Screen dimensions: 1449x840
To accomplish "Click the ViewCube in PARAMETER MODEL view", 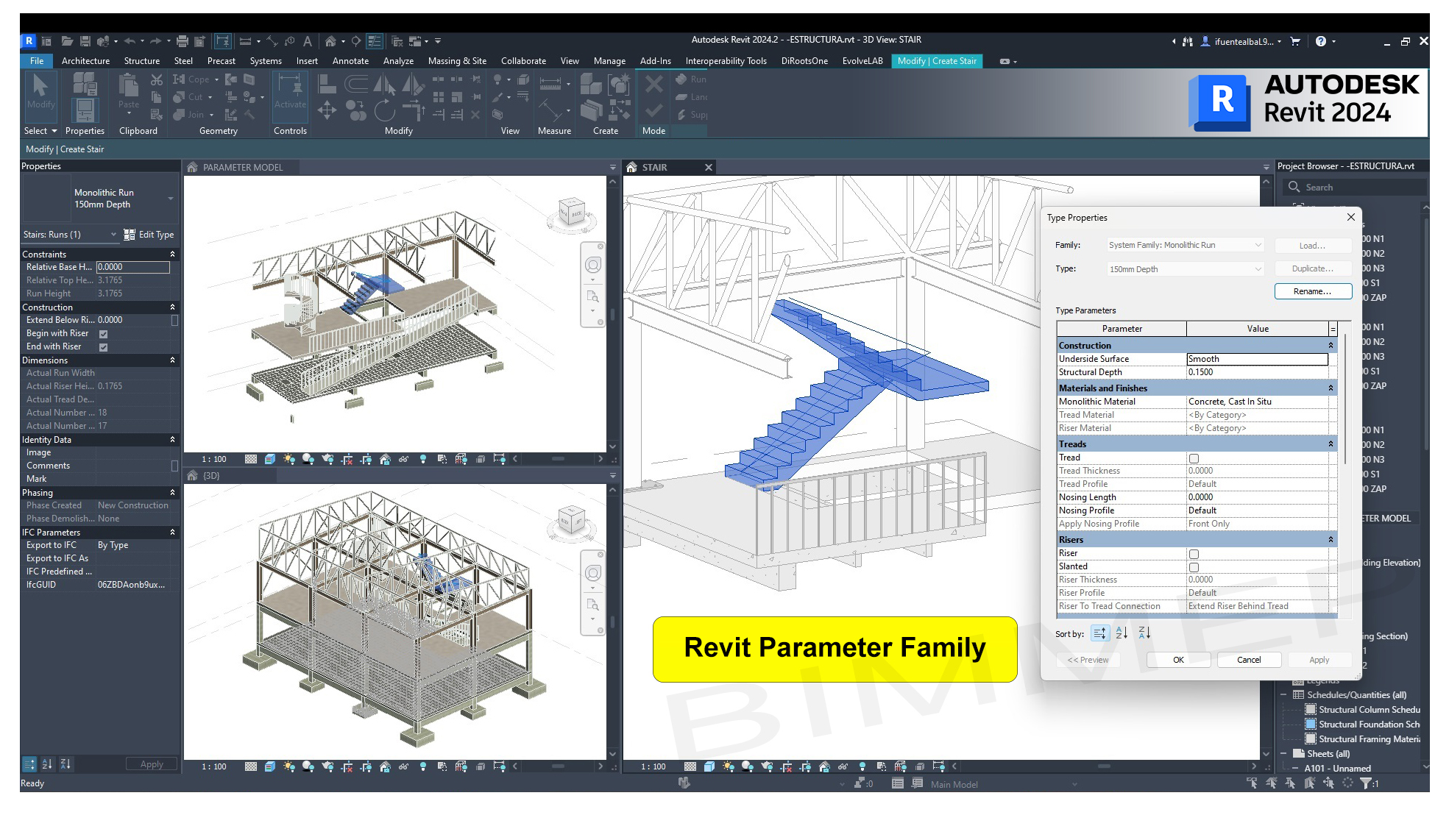I will (x=572, y=212).
